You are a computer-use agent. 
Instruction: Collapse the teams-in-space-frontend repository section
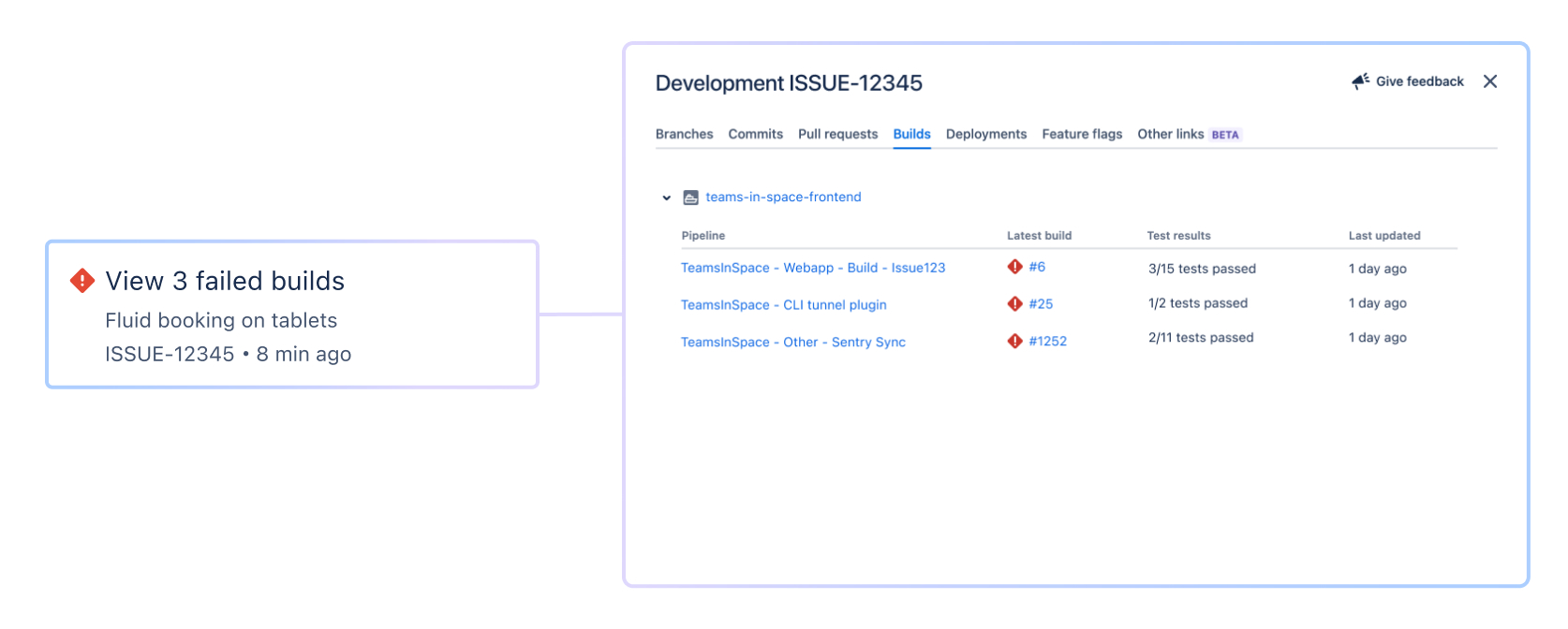667,197
